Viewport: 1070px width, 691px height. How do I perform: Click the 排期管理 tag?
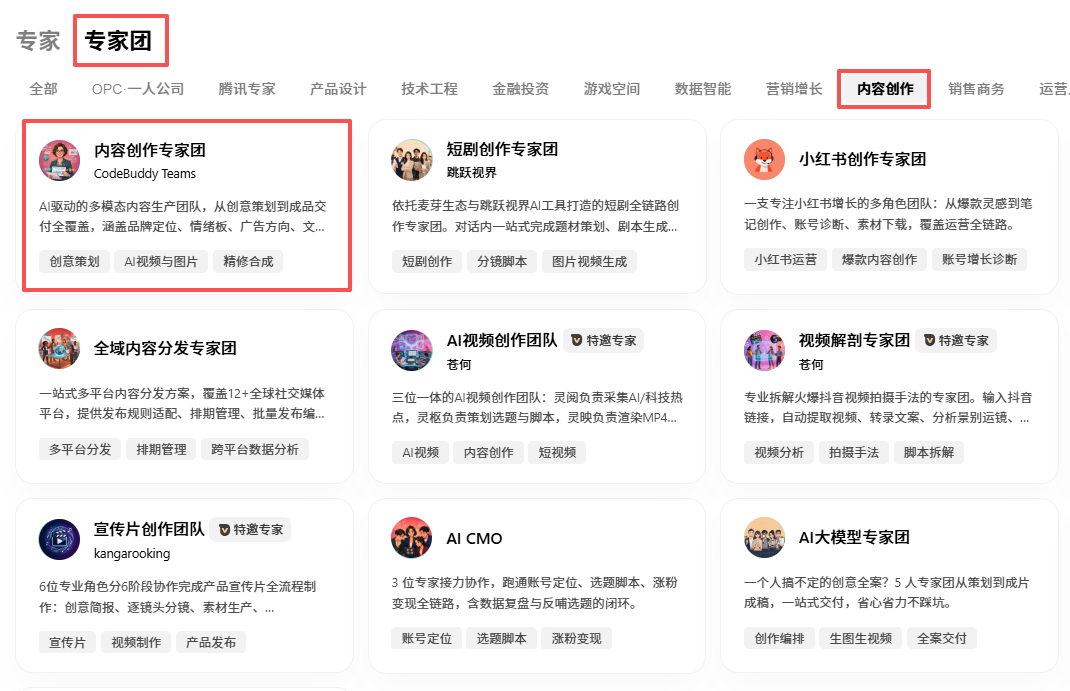[x=161, y=450]
